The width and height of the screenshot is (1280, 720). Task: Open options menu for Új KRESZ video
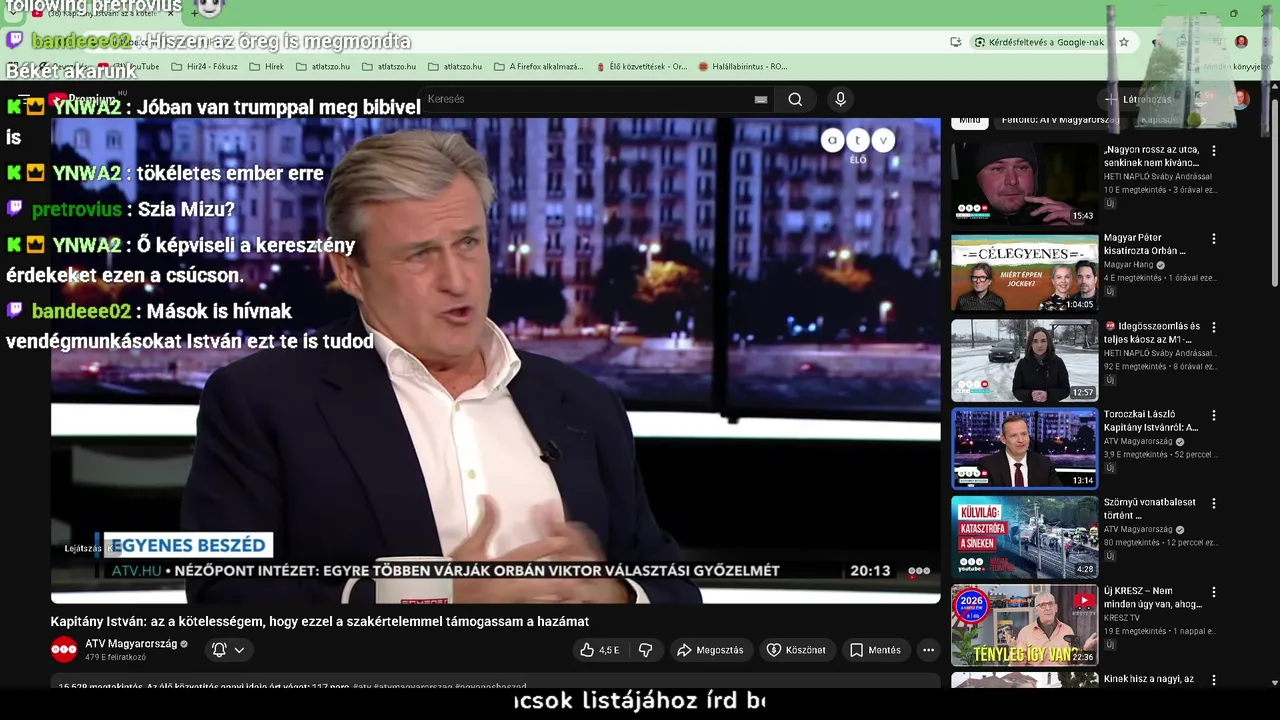point(1214,591)
